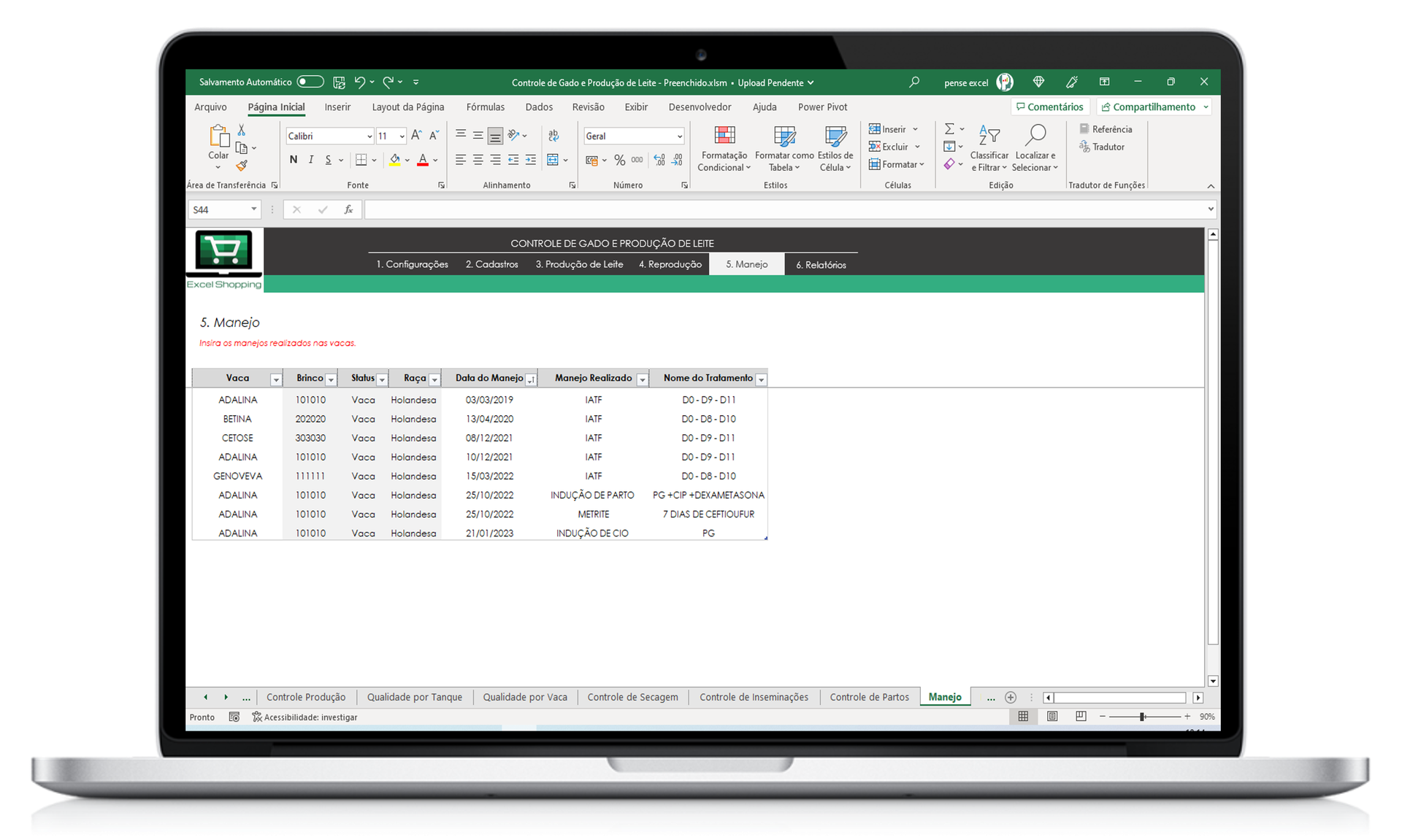
Task: Open the Geral number format dropdown
Action: click(679, 136)
